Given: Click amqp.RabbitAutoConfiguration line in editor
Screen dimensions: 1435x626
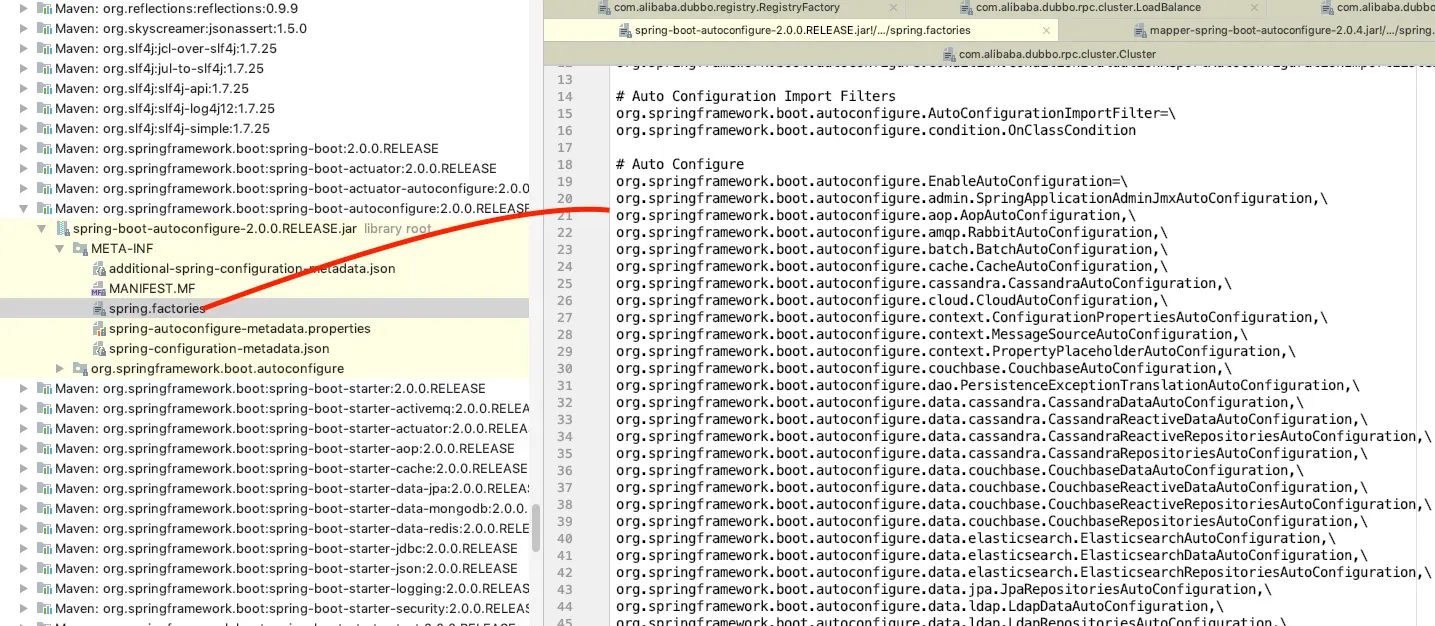Looking at the screenshot, I should tap(892, 232).
